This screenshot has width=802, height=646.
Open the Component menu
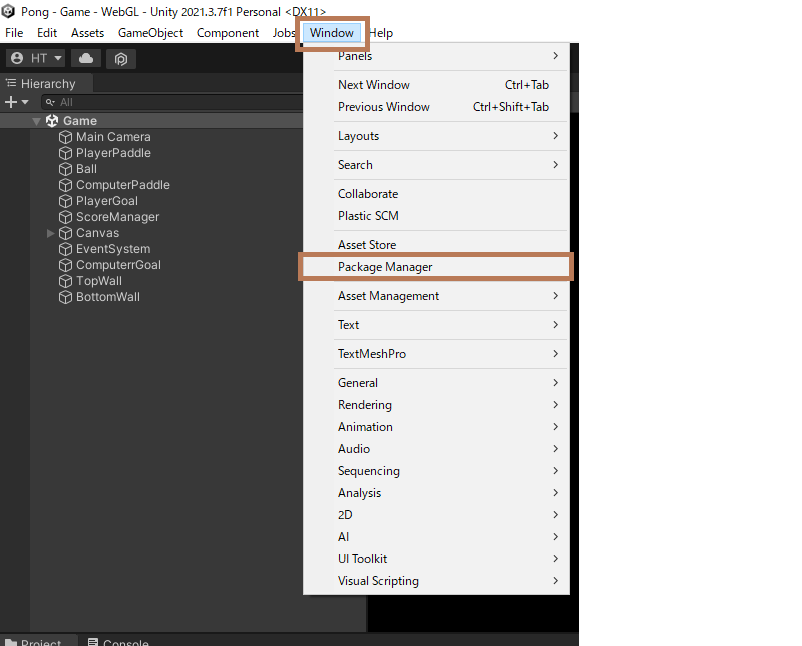point(228,33)
